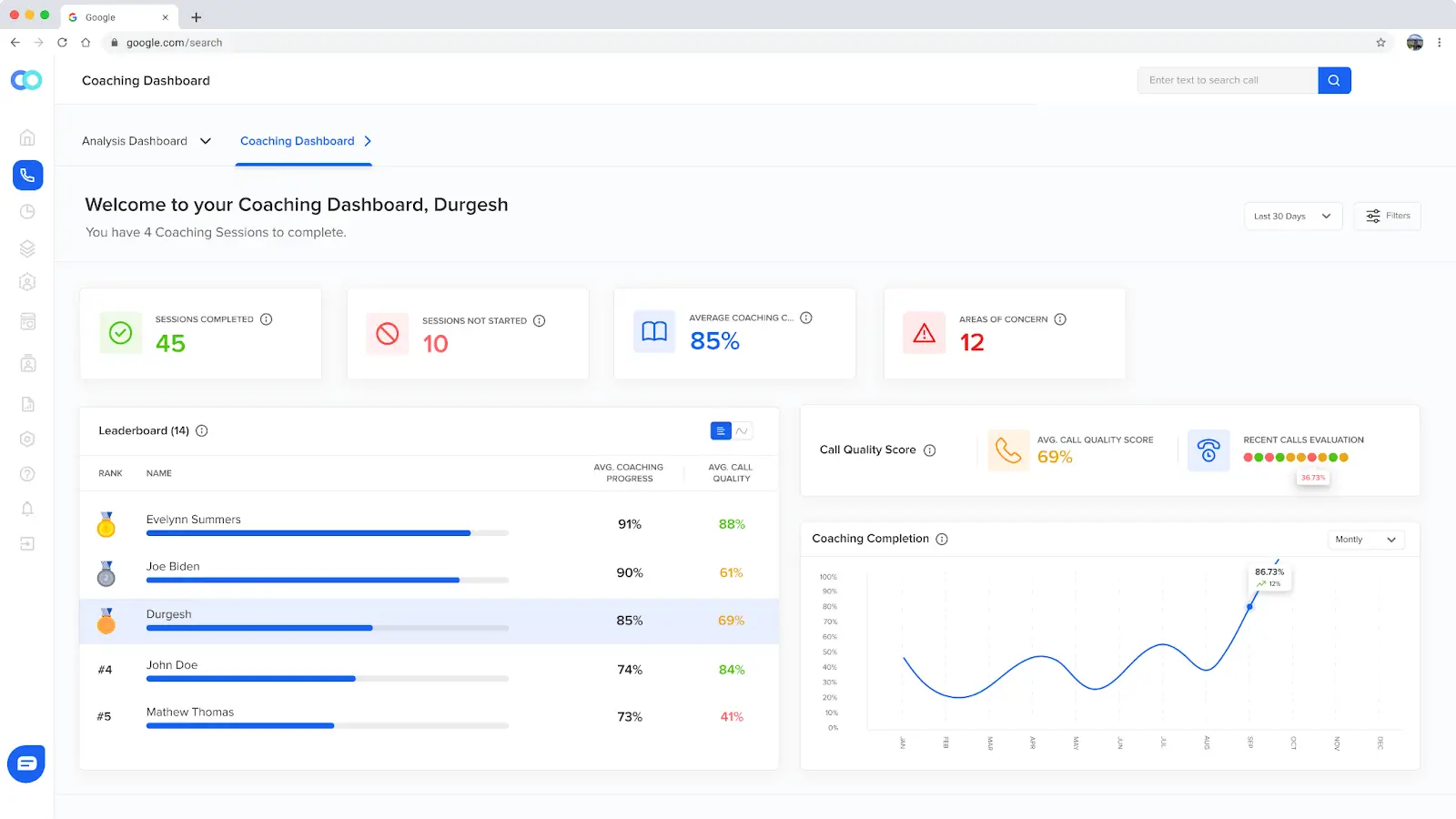
Task: Switch leaderboard to graph view
Action: pos(742,430)
